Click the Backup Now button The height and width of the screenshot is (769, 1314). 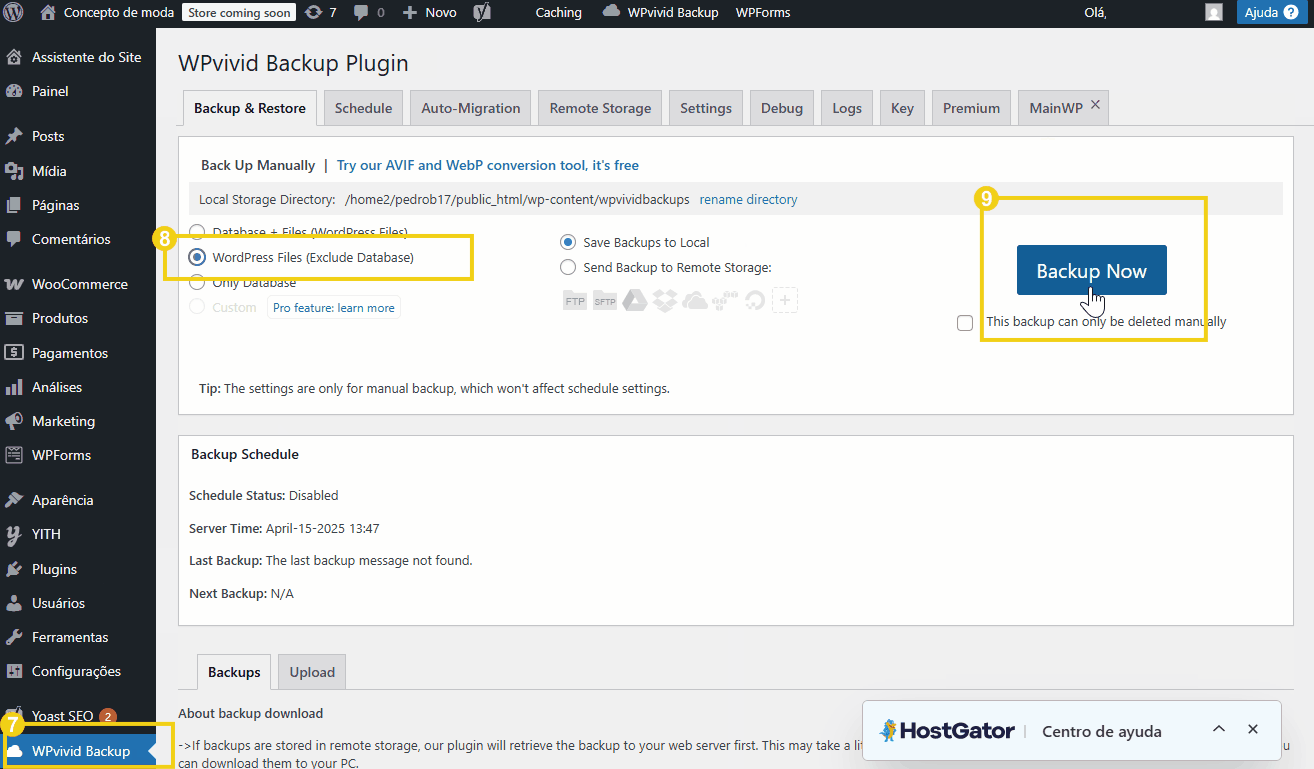point(1091,270)
